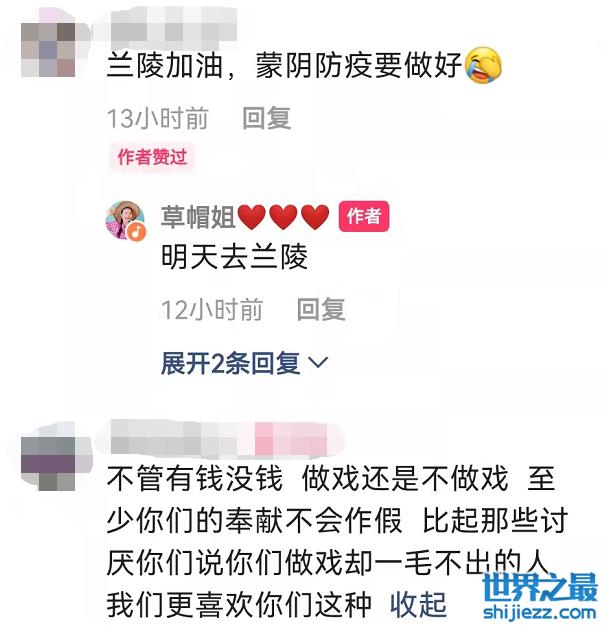Click the pink 作者 badge

click(363, 216)
